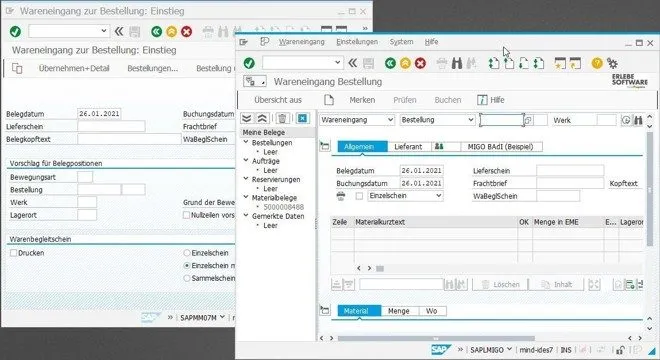Viewport: 660px width, 360px height.
Task: Collapse Materialbelege tree node
Action: coord(246,197)
